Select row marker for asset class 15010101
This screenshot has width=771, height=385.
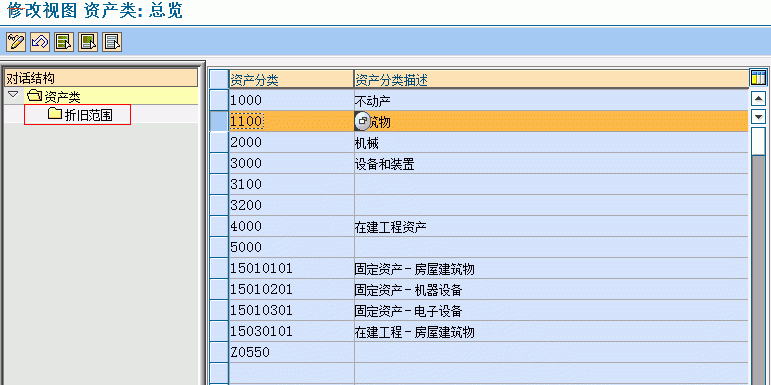click(x=219, y=268)
